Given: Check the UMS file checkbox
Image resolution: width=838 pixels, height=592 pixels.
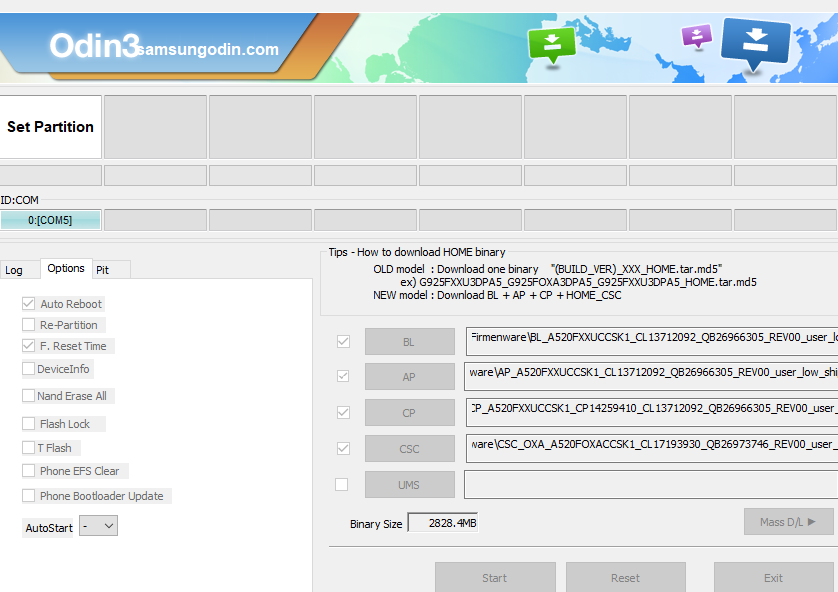Looking at the screenshot, I should [x=342, y=485].
